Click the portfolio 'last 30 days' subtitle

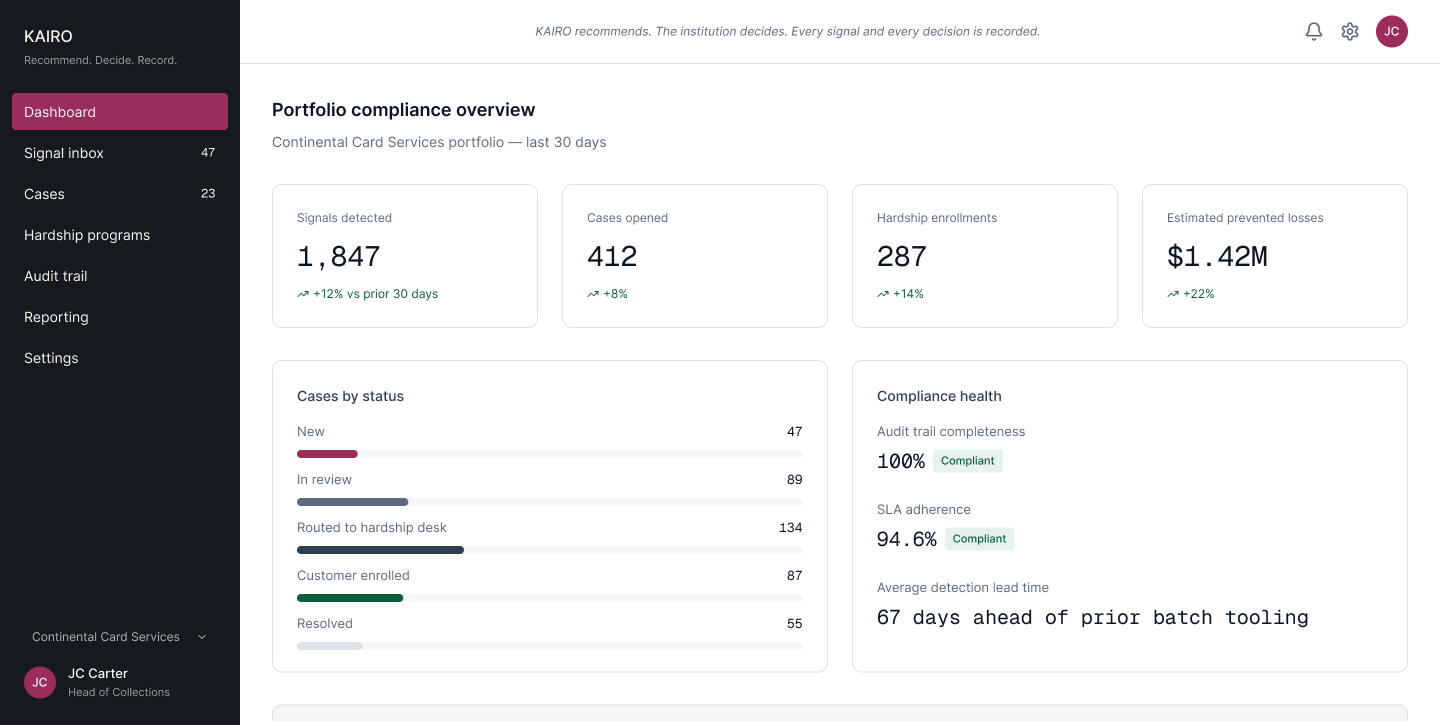pyautogui.click(x=439, y=142)
